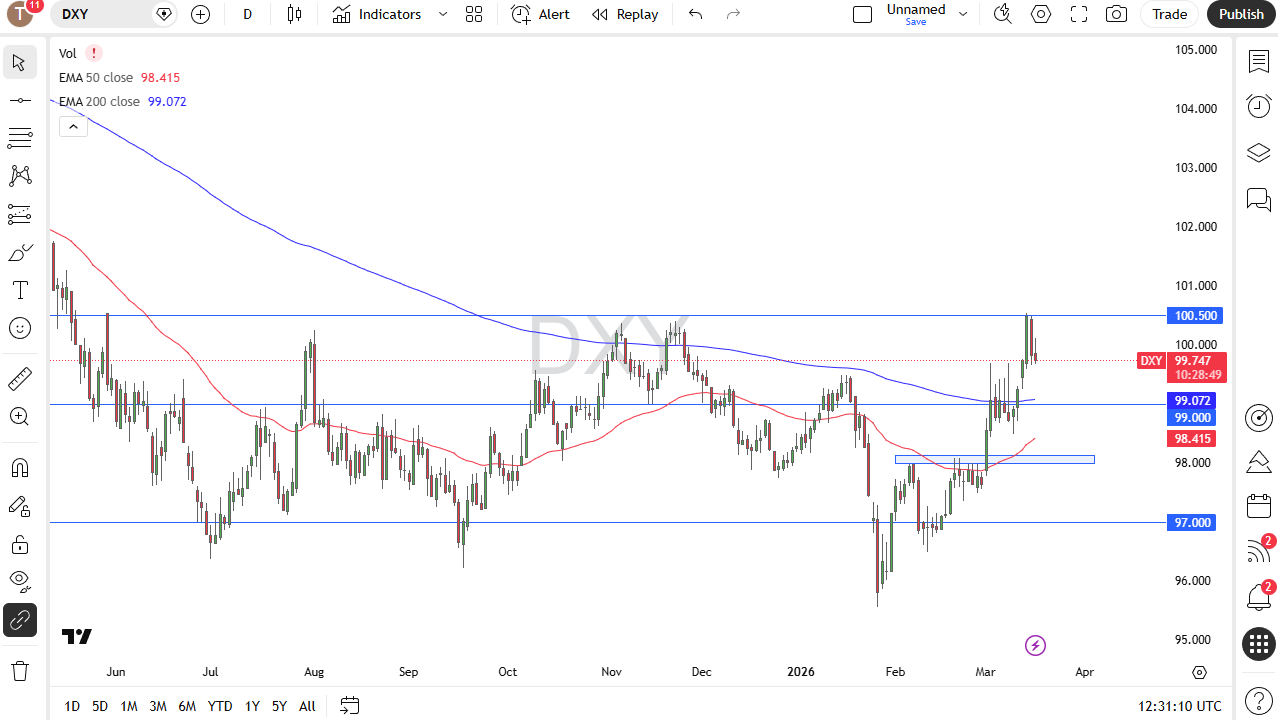Open the Indicators dialog

tap(377, 14)
